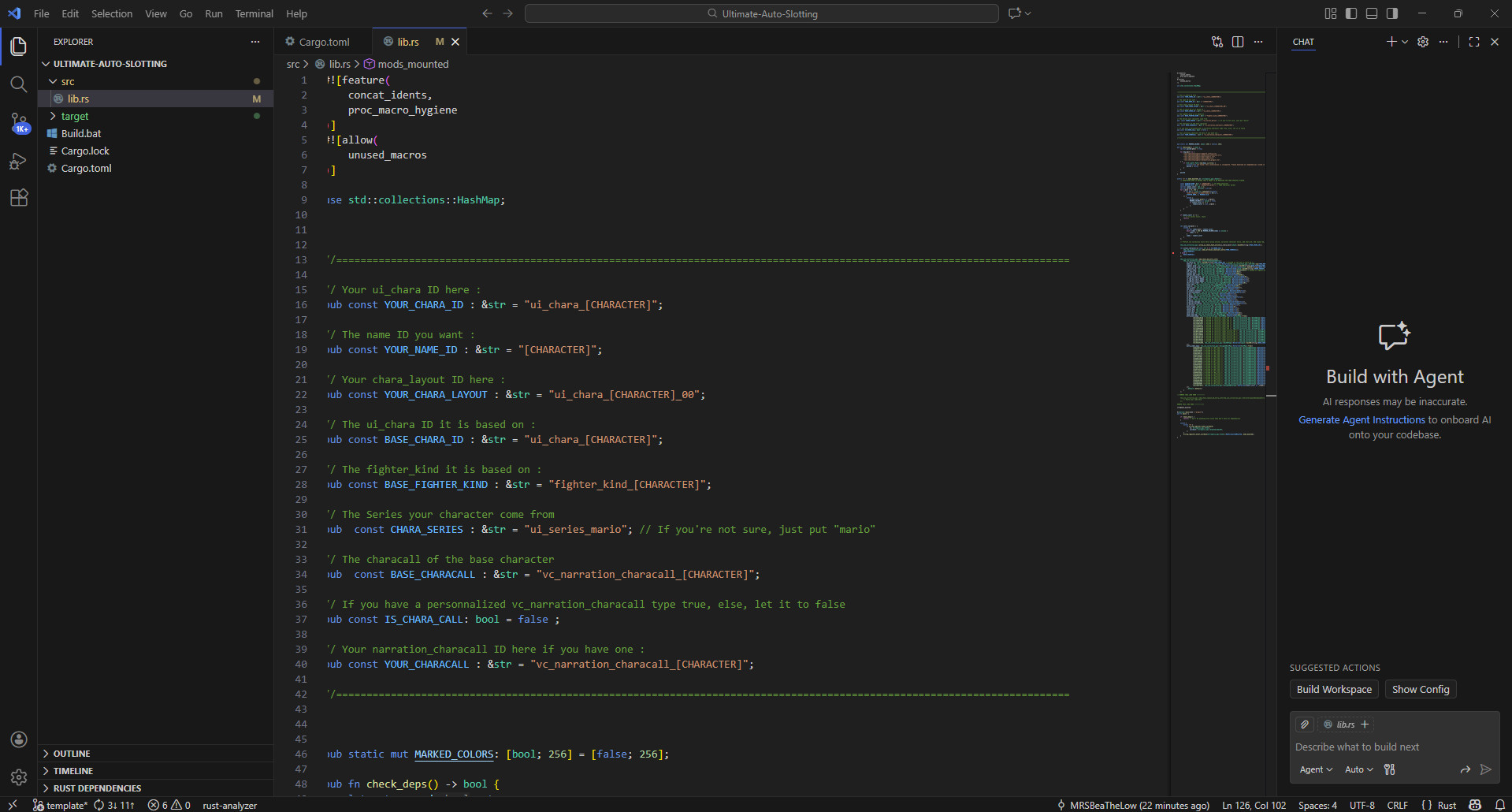Click the Split Editor Right icon
1512x812 pixels.
pos(1238,42)
